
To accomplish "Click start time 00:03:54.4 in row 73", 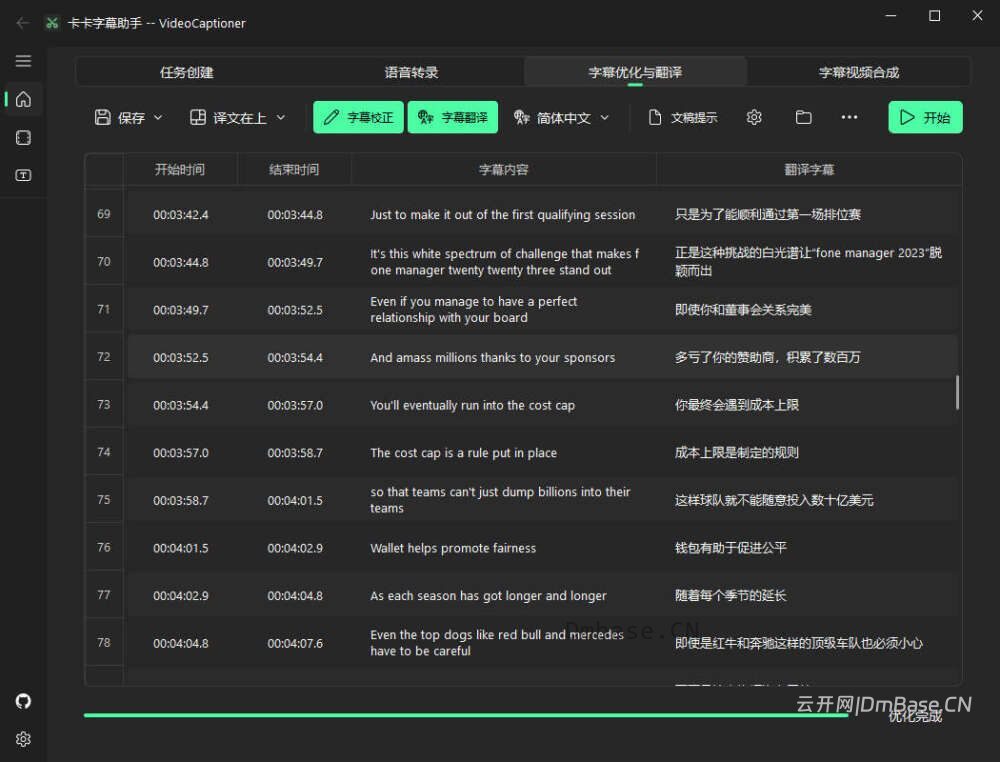I will click(x=180, y=406).
